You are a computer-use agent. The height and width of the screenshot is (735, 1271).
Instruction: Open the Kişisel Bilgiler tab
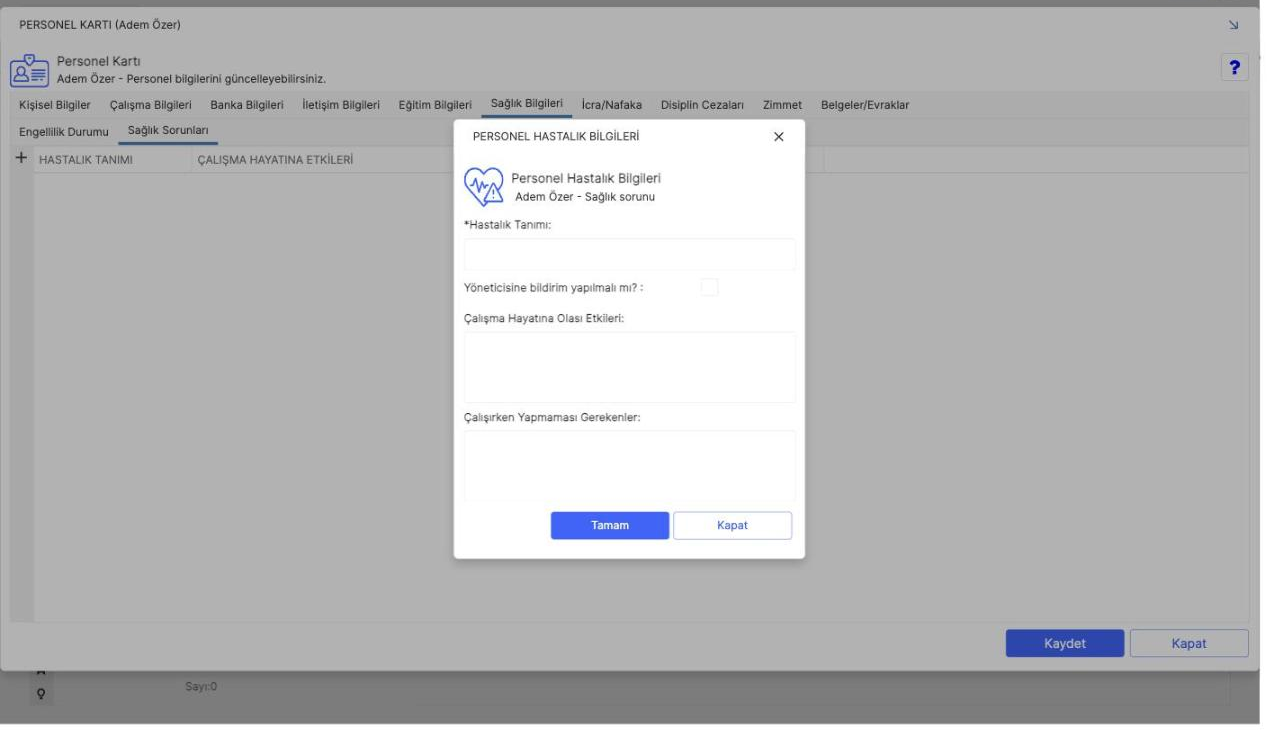click(55, 105)
